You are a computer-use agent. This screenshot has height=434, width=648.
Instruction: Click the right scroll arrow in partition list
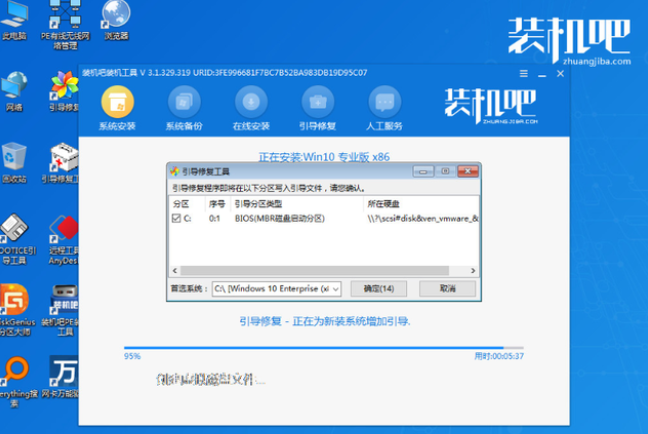click(473, 271)
